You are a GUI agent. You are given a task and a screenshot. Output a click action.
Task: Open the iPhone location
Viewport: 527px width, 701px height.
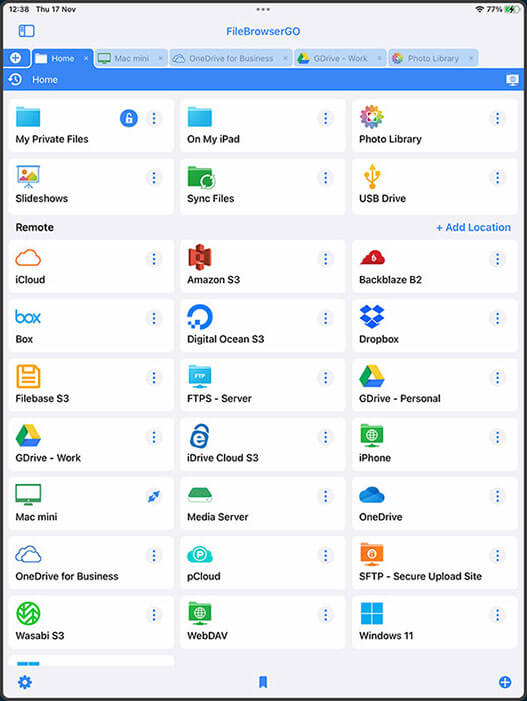(434, 444)
